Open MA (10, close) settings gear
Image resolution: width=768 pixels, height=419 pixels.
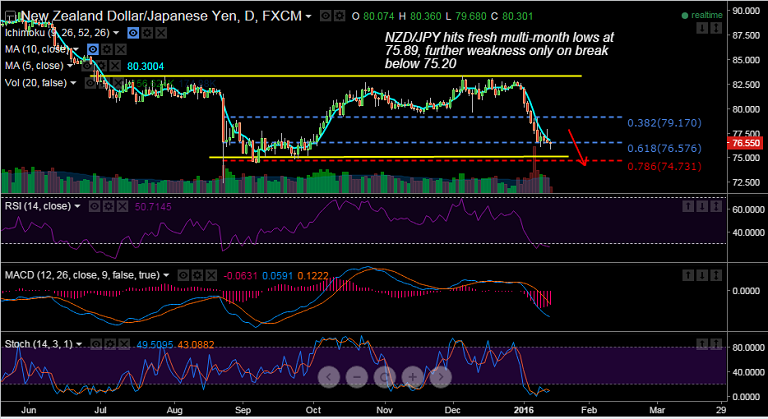[x=107, y=49]
